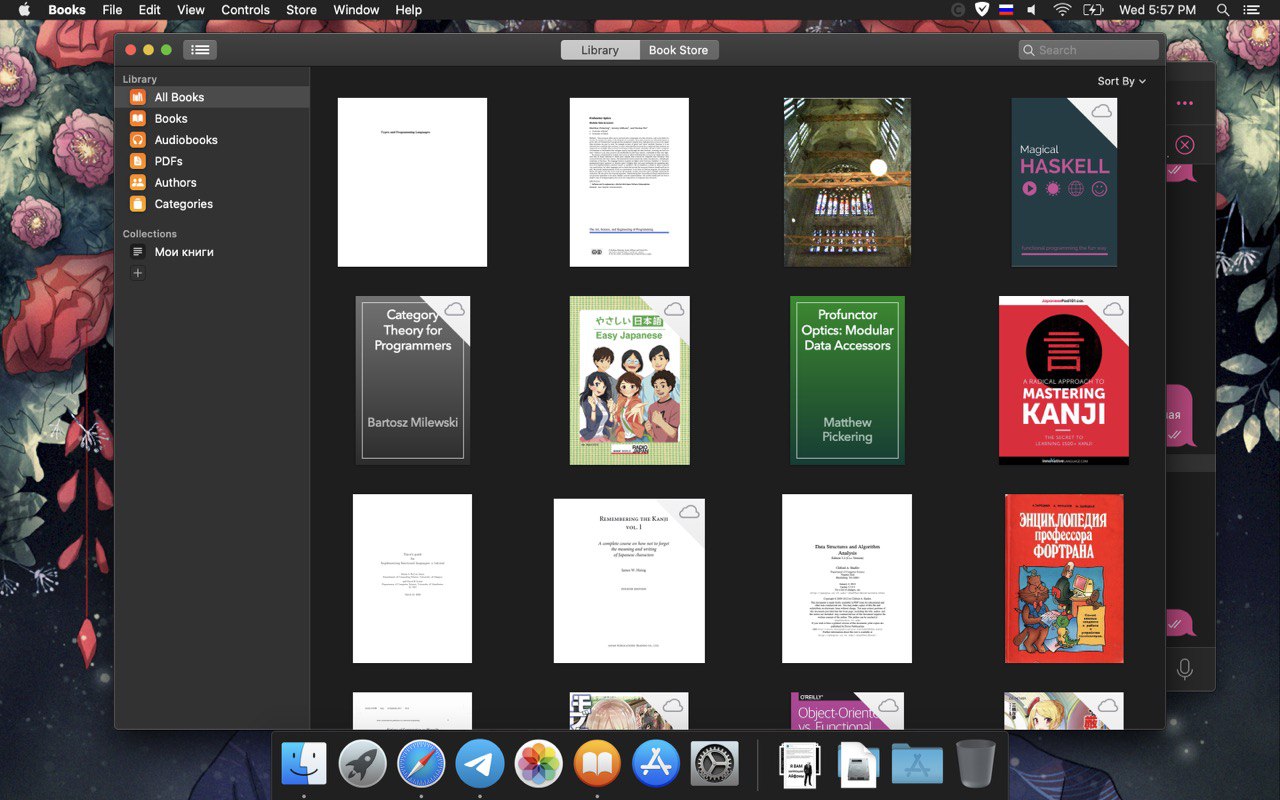Screen dimensions: 1280x800
Task: Open the Apple menu
Action: click(x=24, y=10)
